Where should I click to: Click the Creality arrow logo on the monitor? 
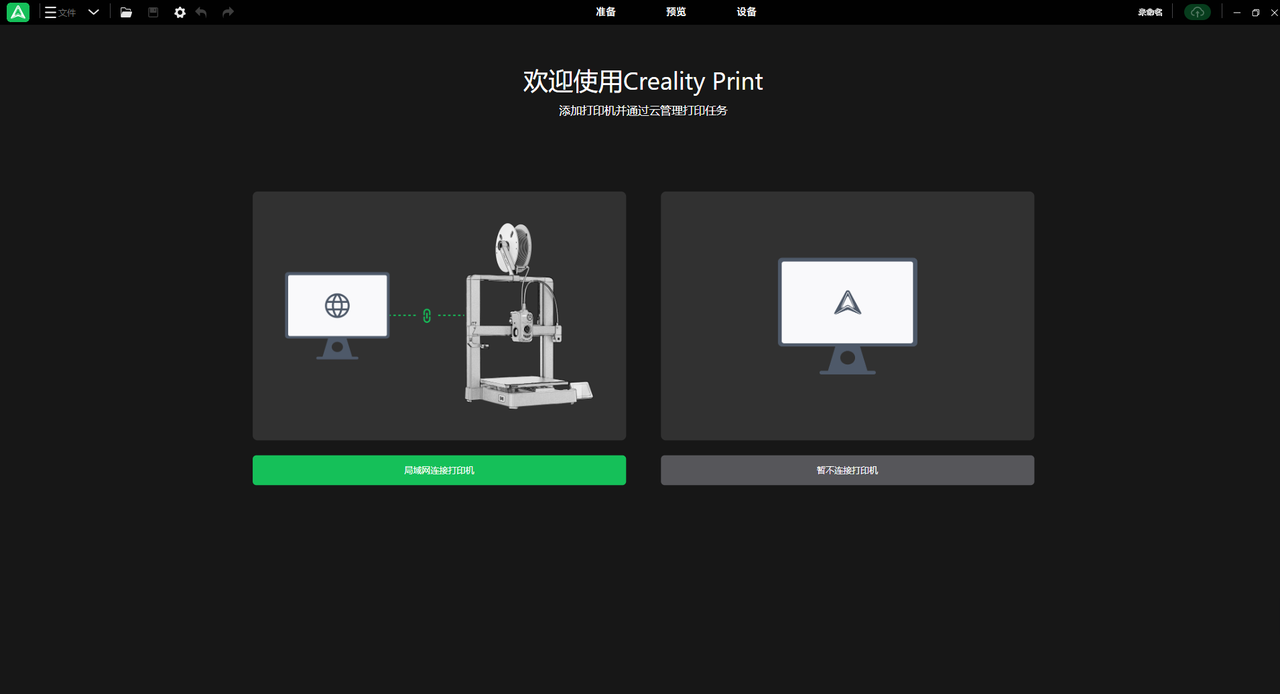pos(848,302)
